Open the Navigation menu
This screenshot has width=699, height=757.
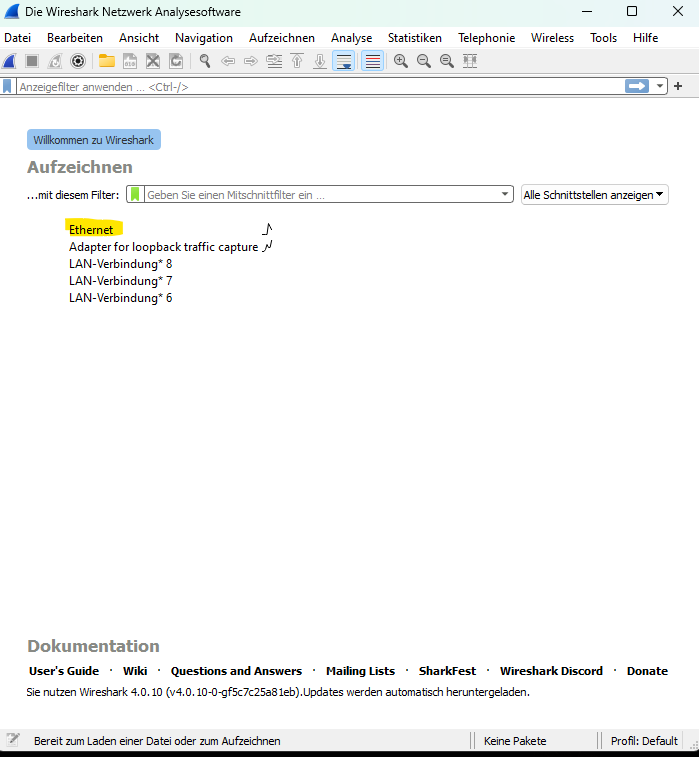coord(204,38)
